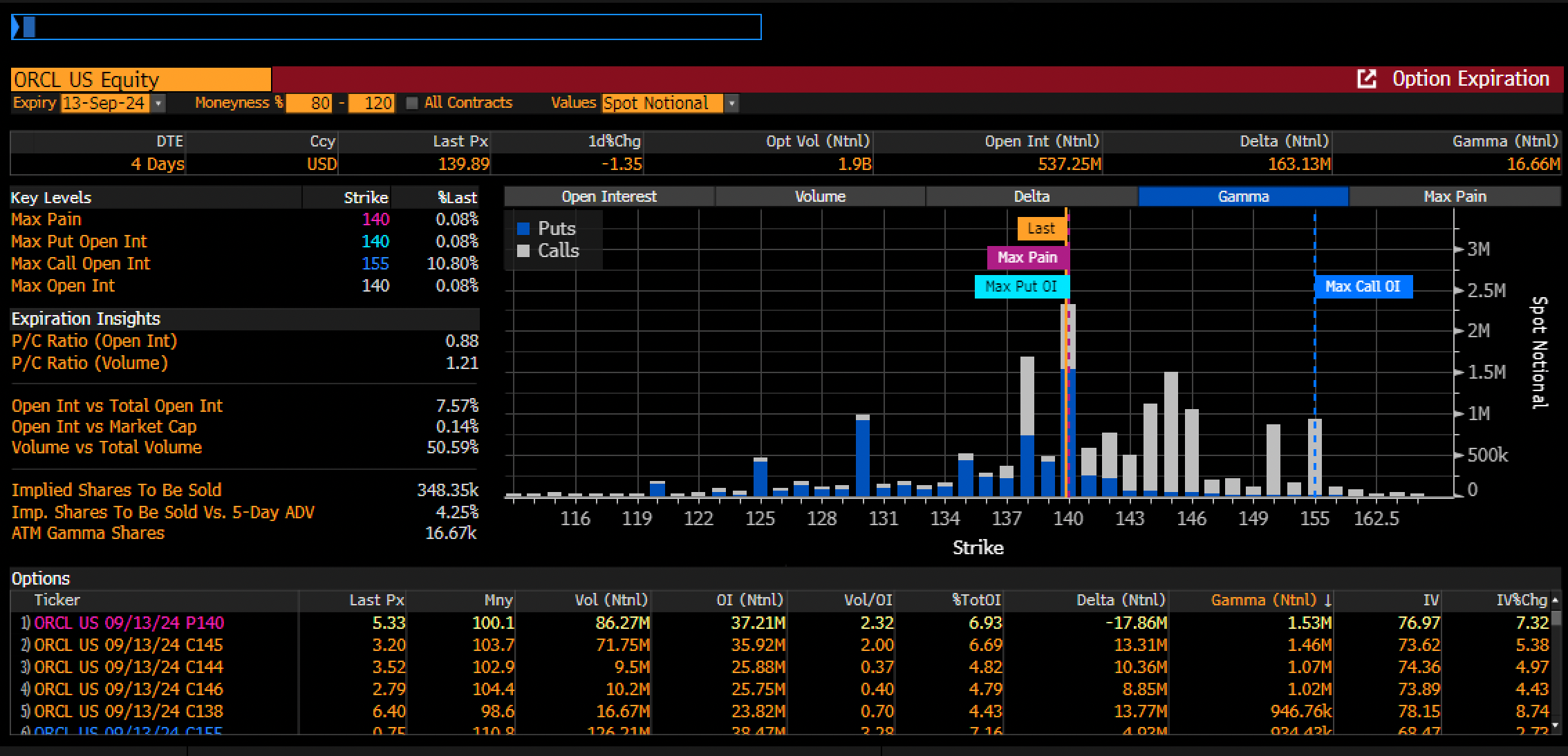Screen dimensions: 1568x756
Task: Click the Open Int (Ntnl) value 537.25M
Action: (1069, 164)
